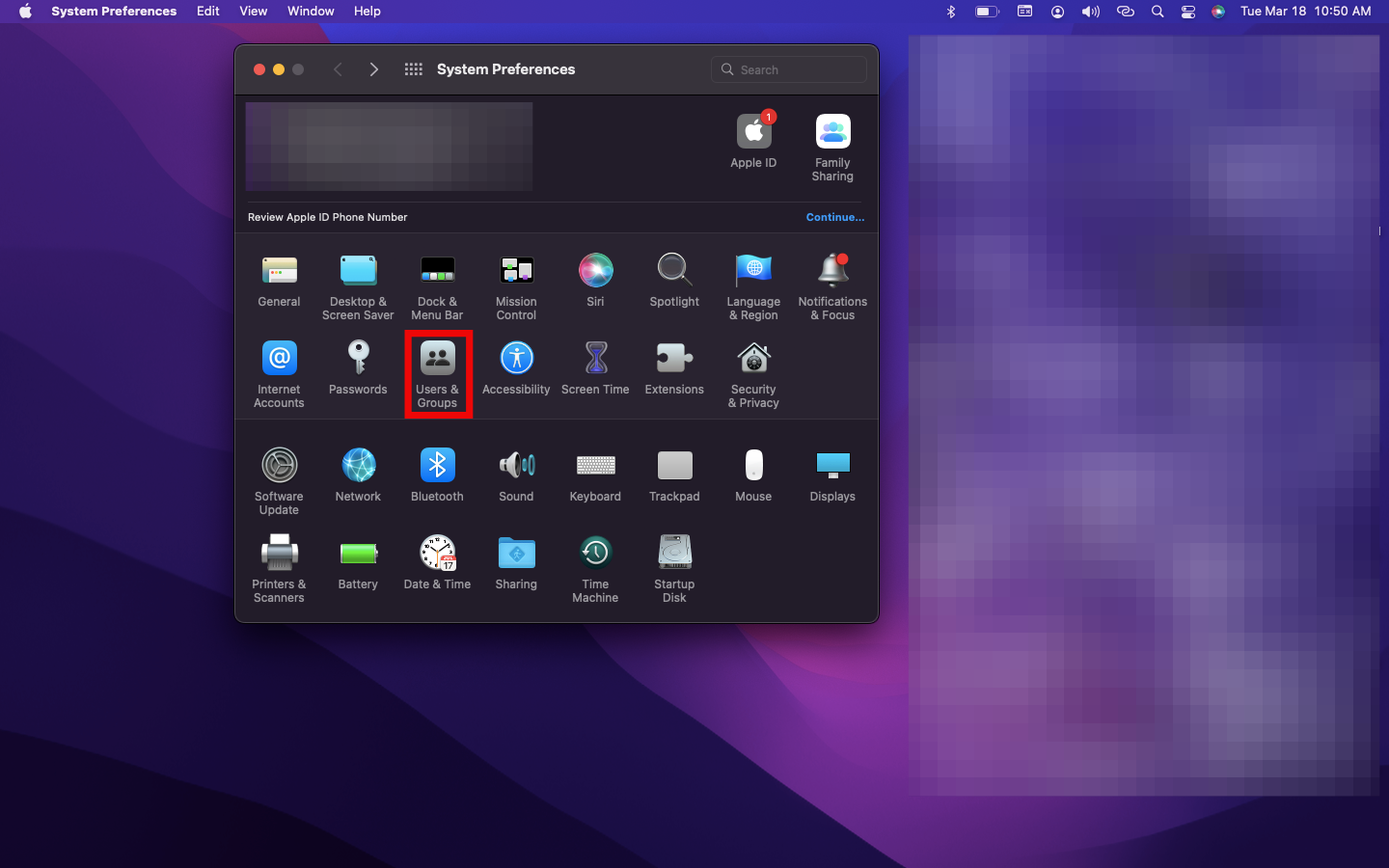Screen dimensions: 1389x868
Task: Open Spotlight preferences
Action: click(x=674, y=280)
